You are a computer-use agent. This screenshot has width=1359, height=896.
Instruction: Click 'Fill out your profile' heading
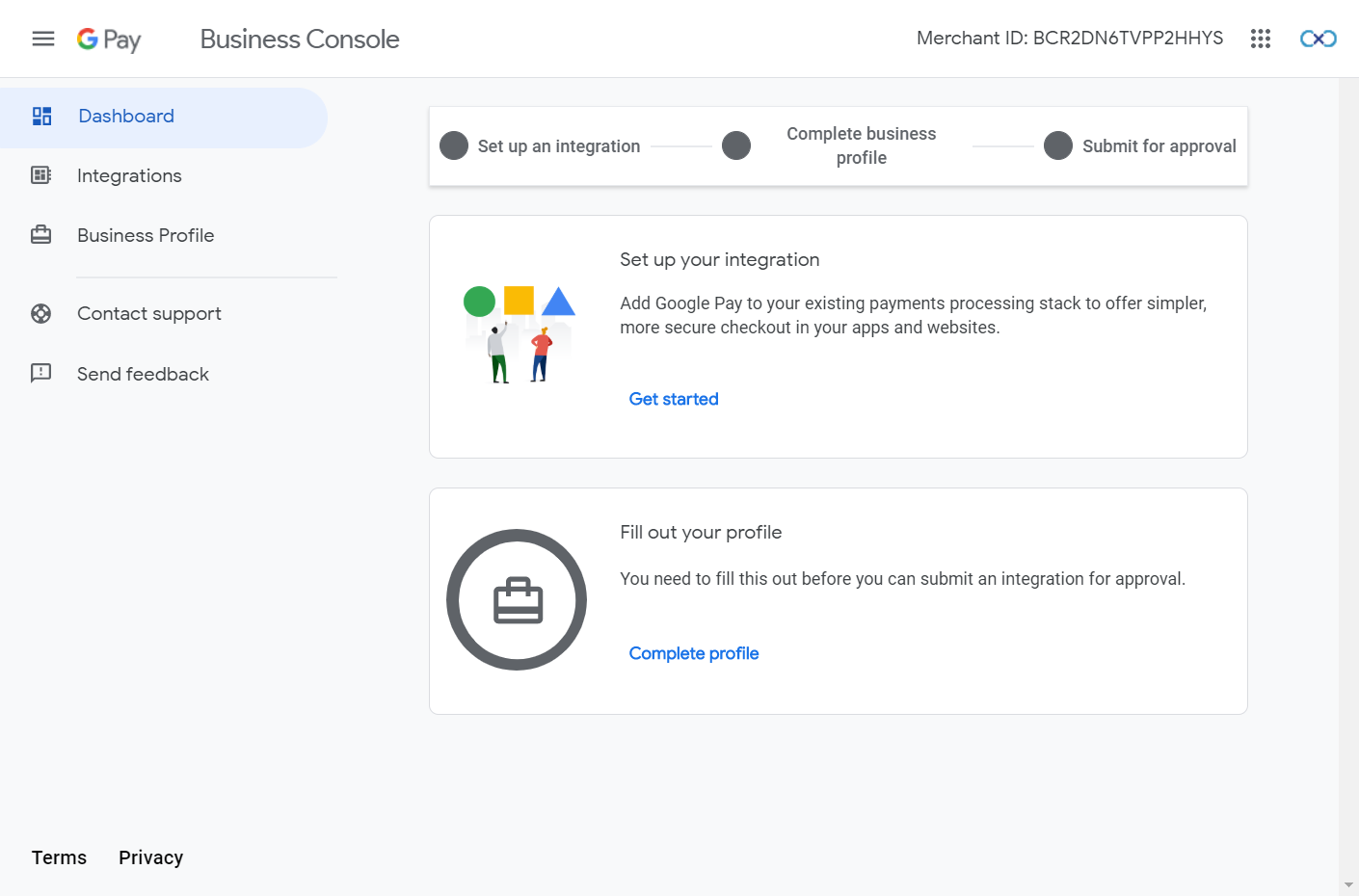[701, 533]
